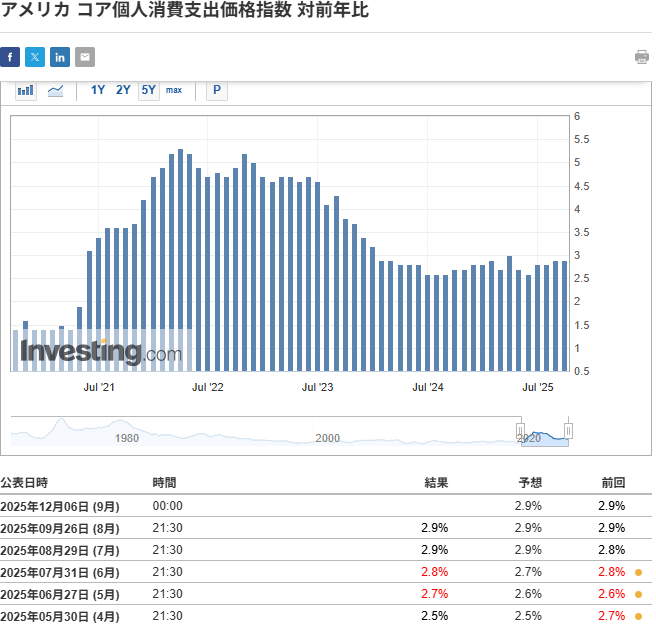Click the left range slider handle
This screenshot has height=634, width=656.
coord(520,431)
